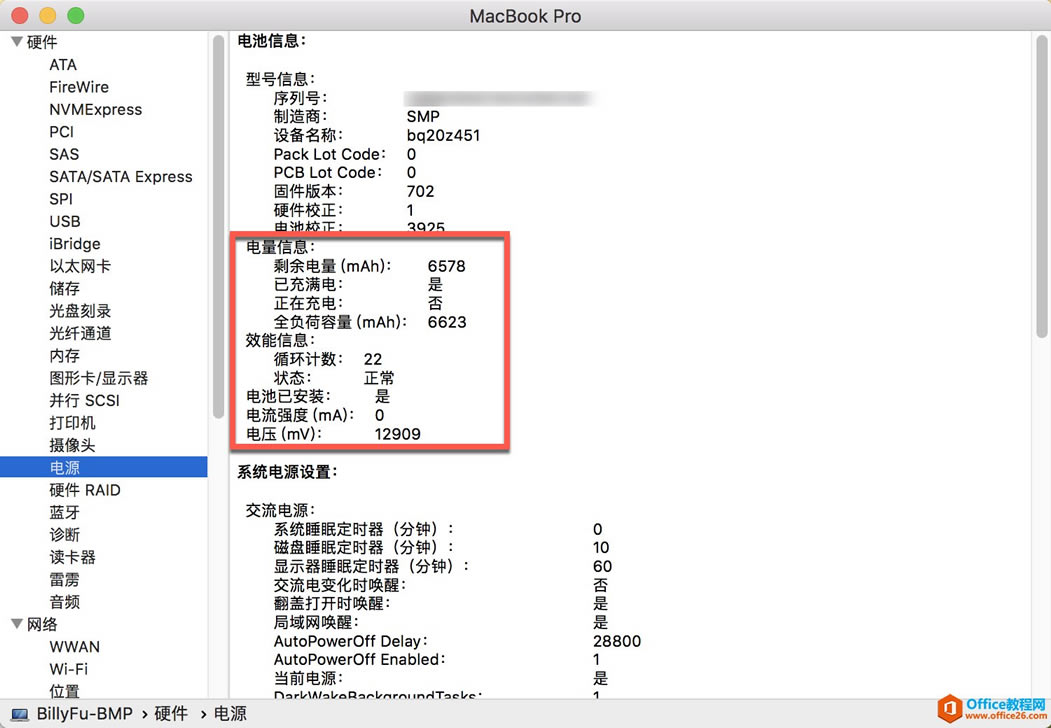Click the detail pane's vertical scrollbar
1051x728 pixels.
pyautogui.click(x=1042, y=186)
